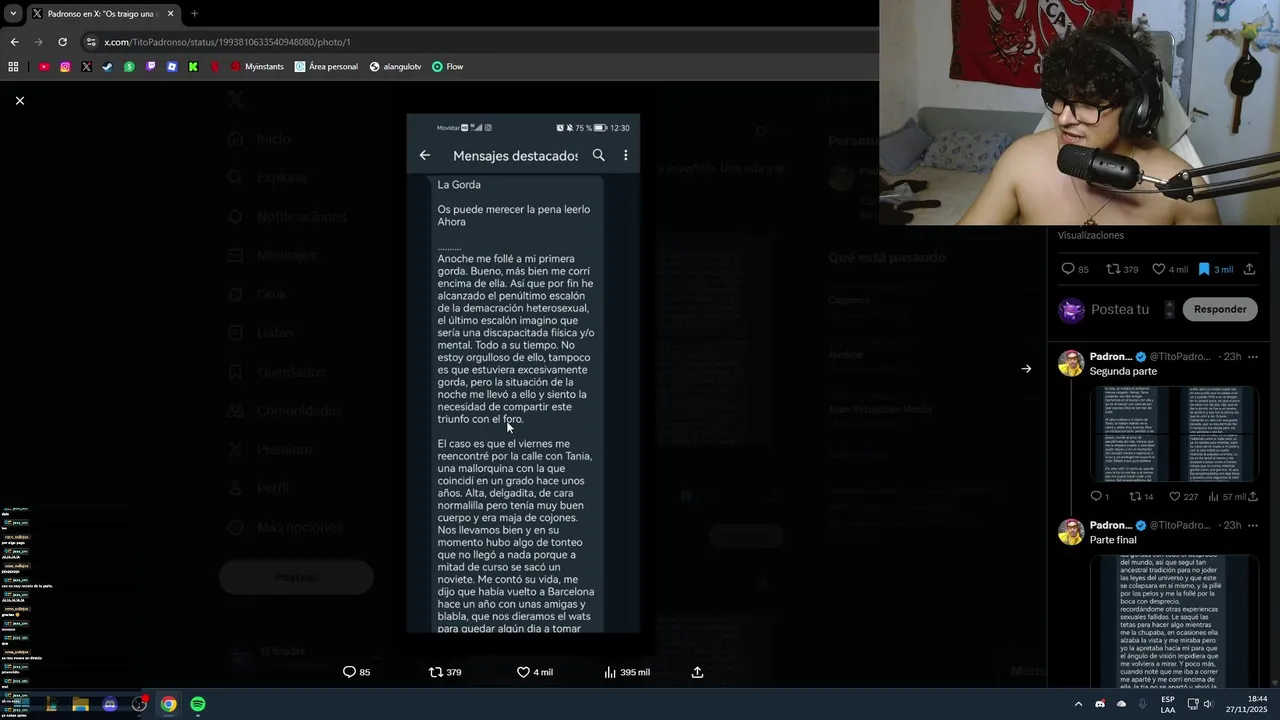
Task: Close the photo viewer with the X icon
Action: (x=19, y=100)
